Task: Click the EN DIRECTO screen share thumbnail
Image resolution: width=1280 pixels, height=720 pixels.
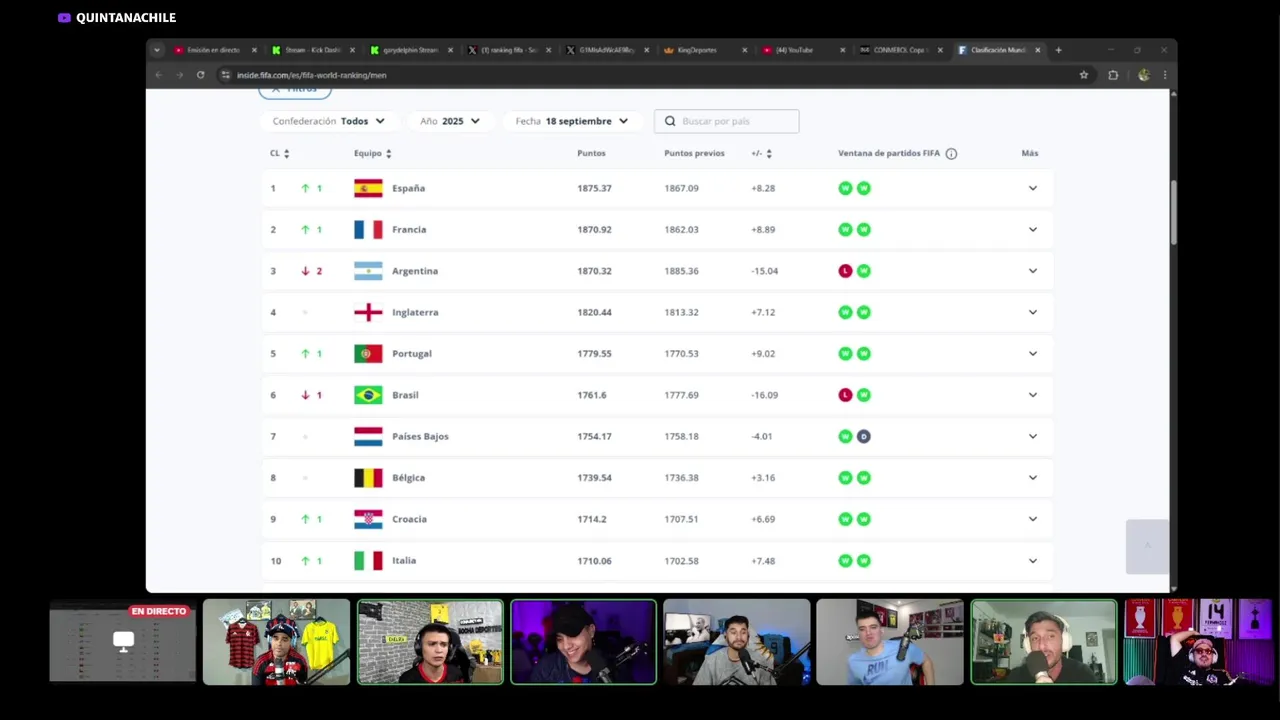Action: click(x=123, y=642)
